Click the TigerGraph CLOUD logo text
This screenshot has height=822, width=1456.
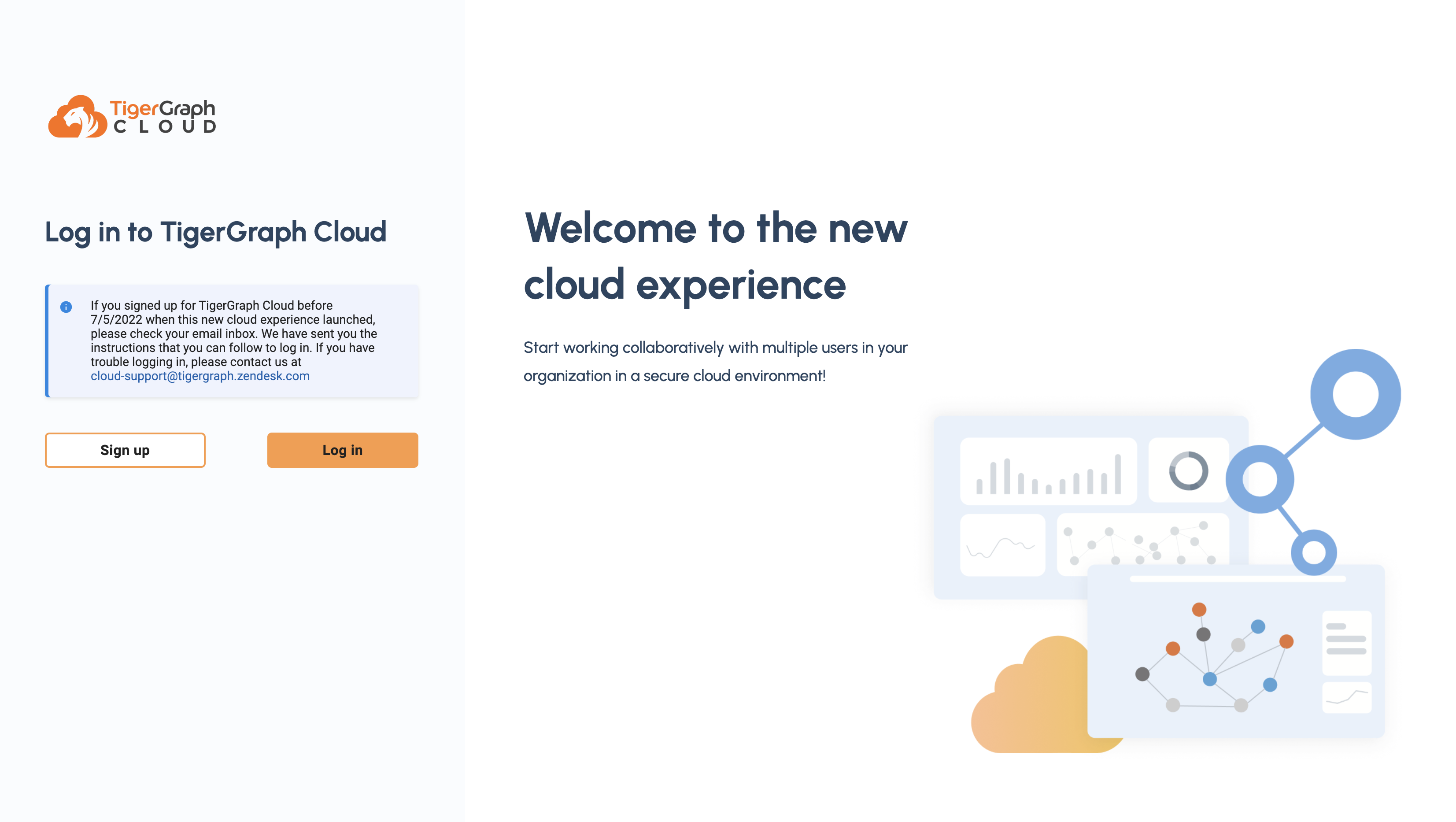[x=163, y=116]
